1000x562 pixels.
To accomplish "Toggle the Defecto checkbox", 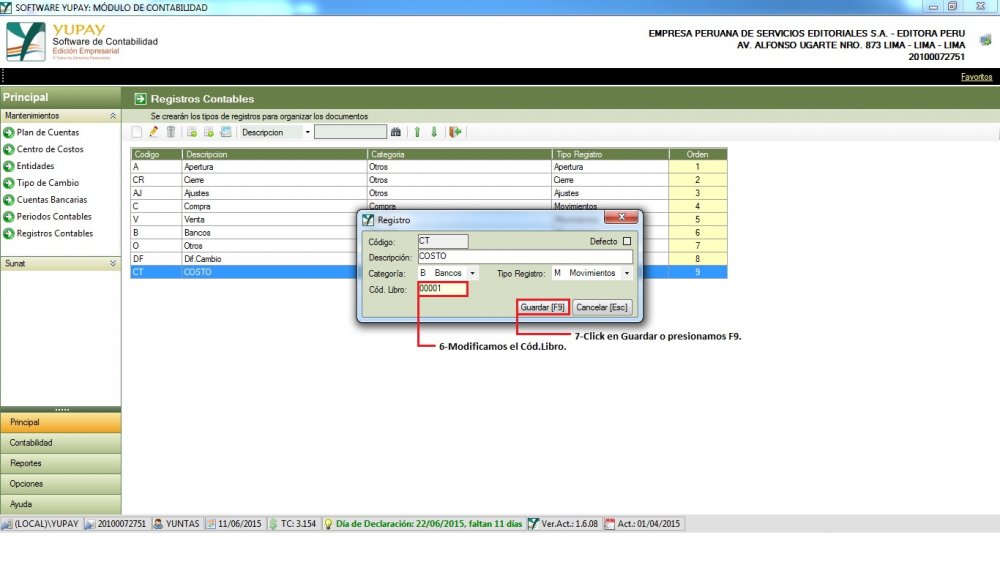I will 627,241.
